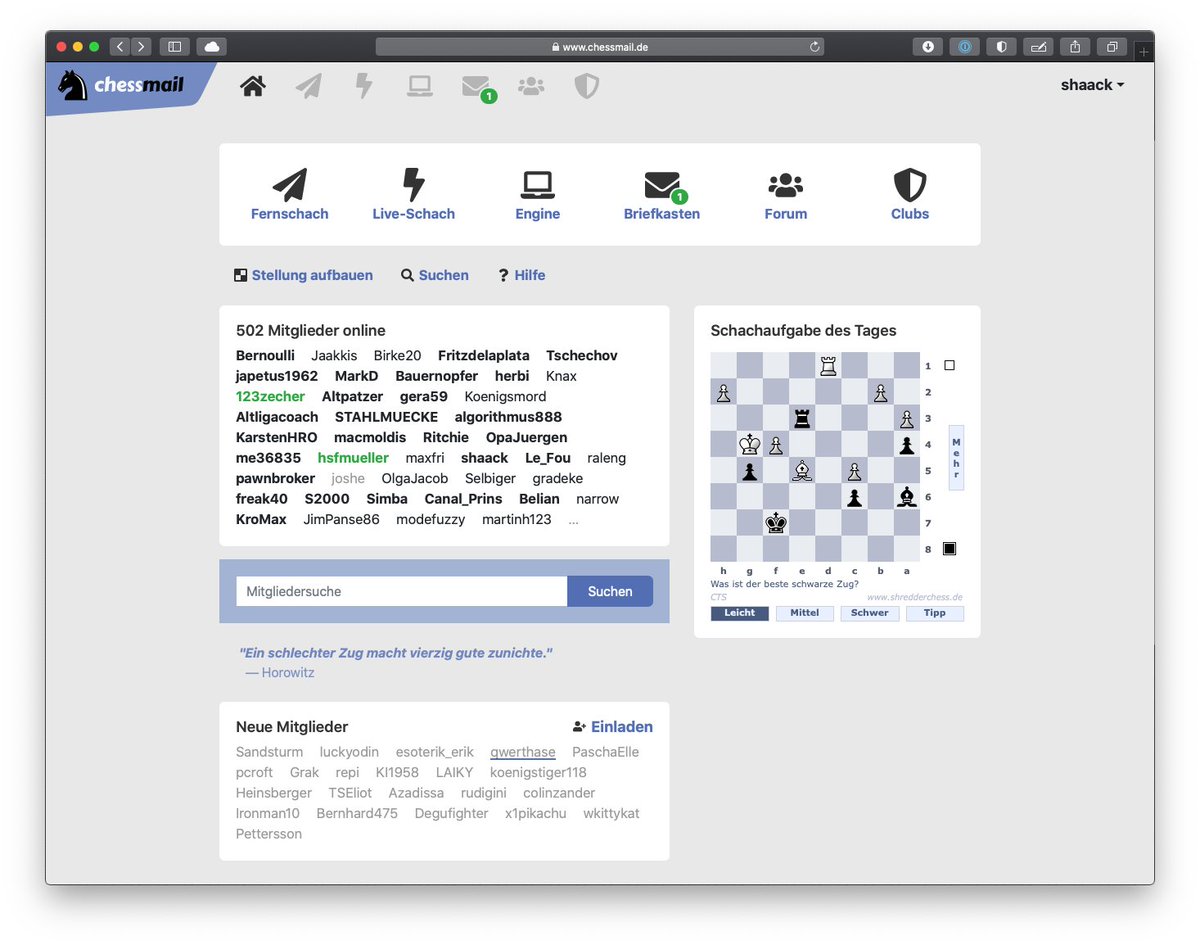The width and height of the screenshot is (1200, 945).
Task: Open the Clubs shield icon
Action: tap(908, 185)
